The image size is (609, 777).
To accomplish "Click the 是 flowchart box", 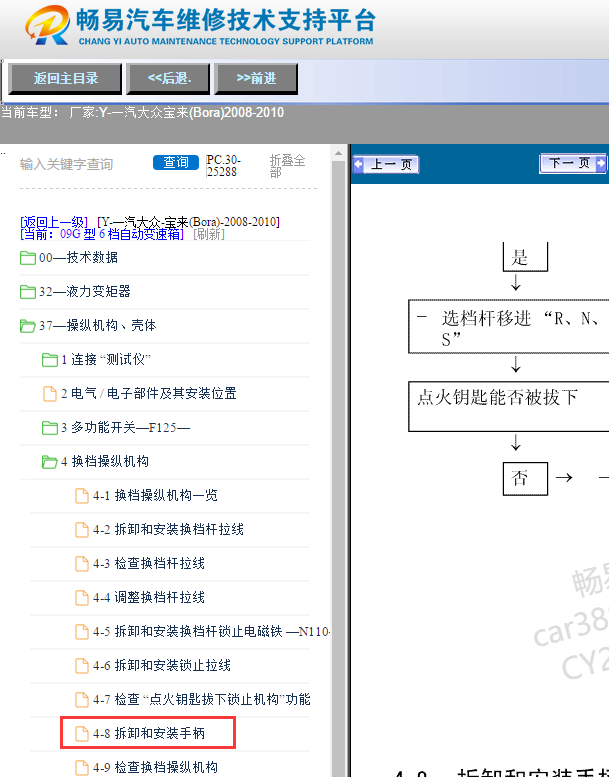I will pyautogui.click(x=525, y=257).
